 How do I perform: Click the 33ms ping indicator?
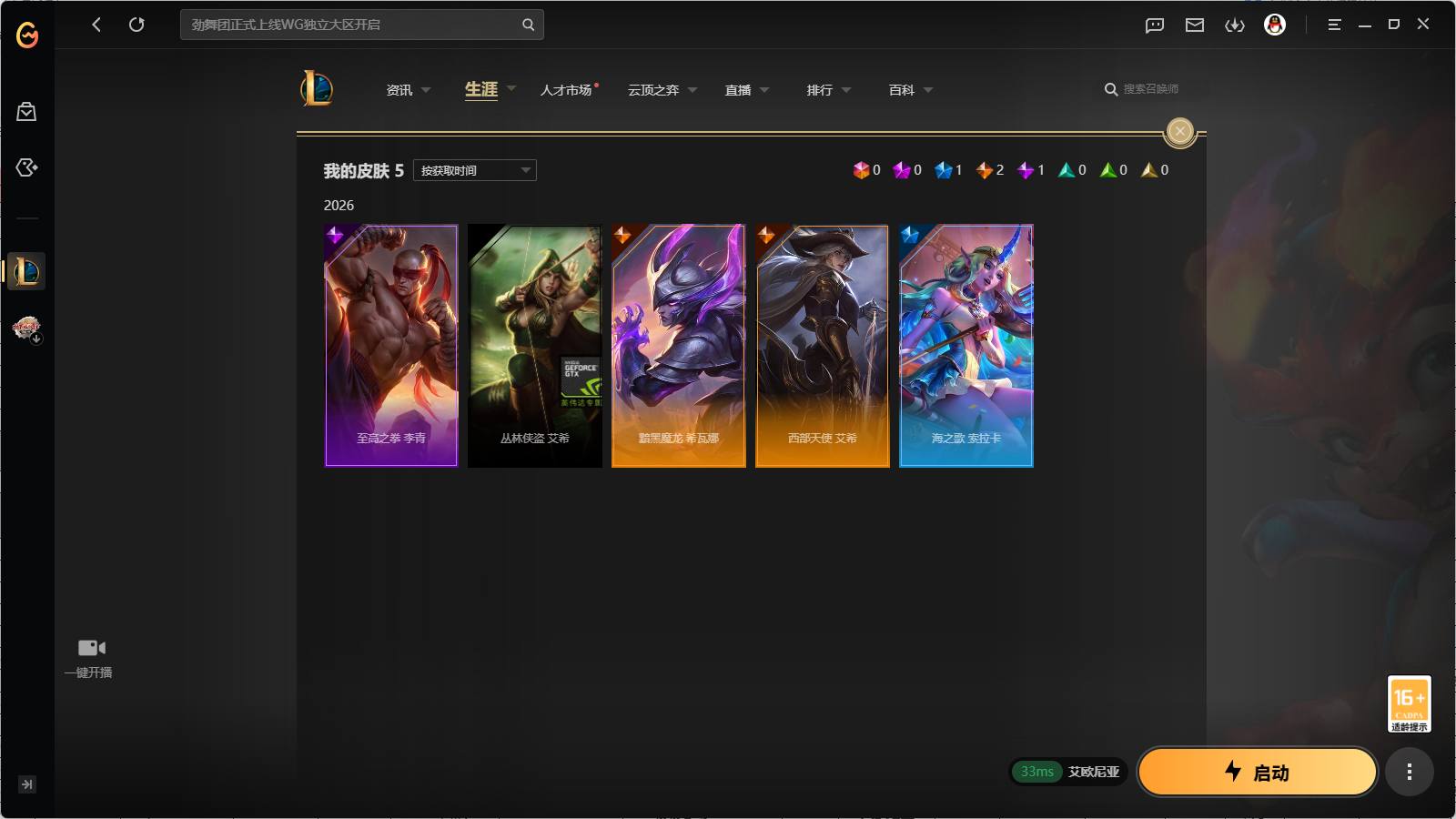tap(1036, 772)
